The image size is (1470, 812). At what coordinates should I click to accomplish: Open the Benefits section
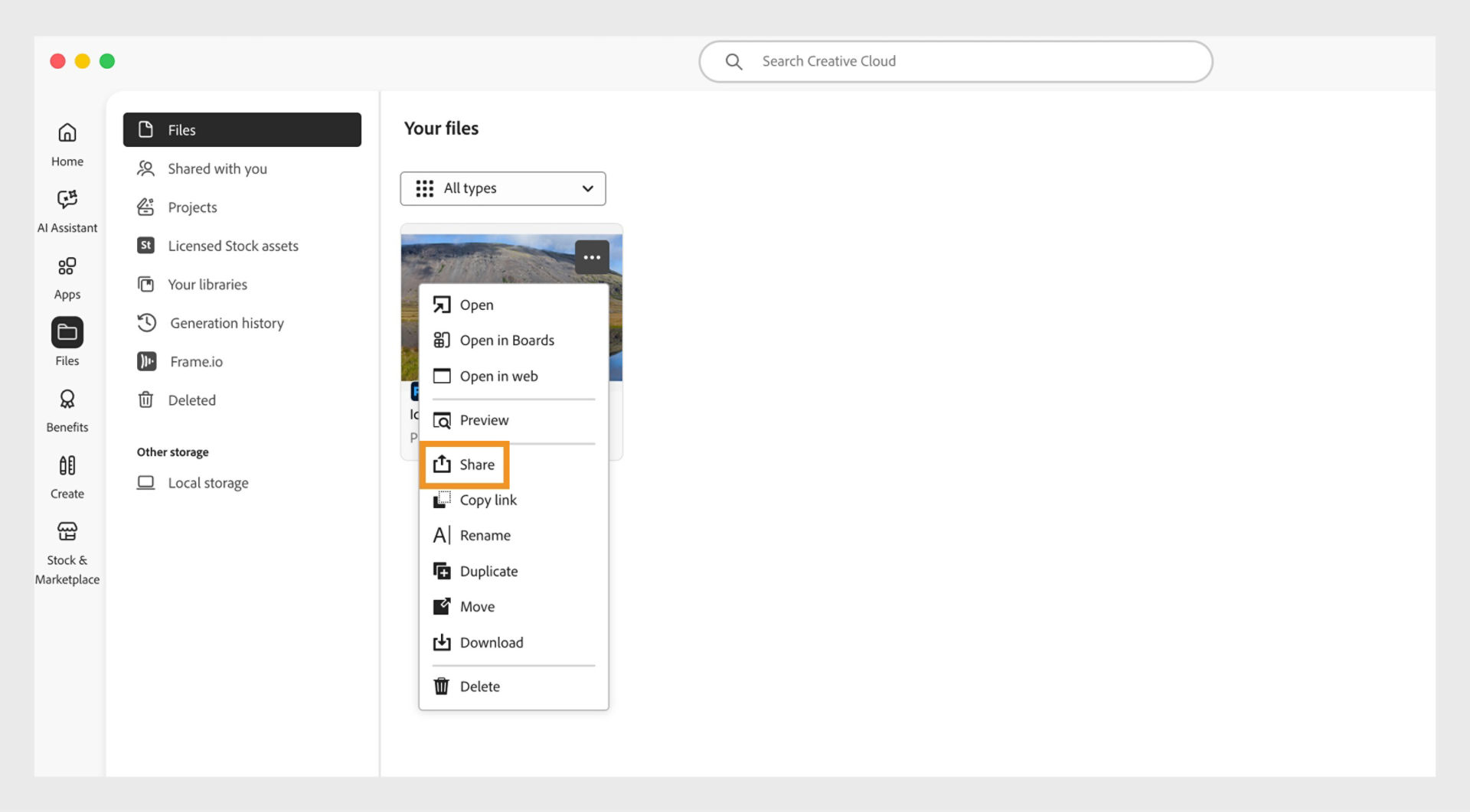pos(67,411)
